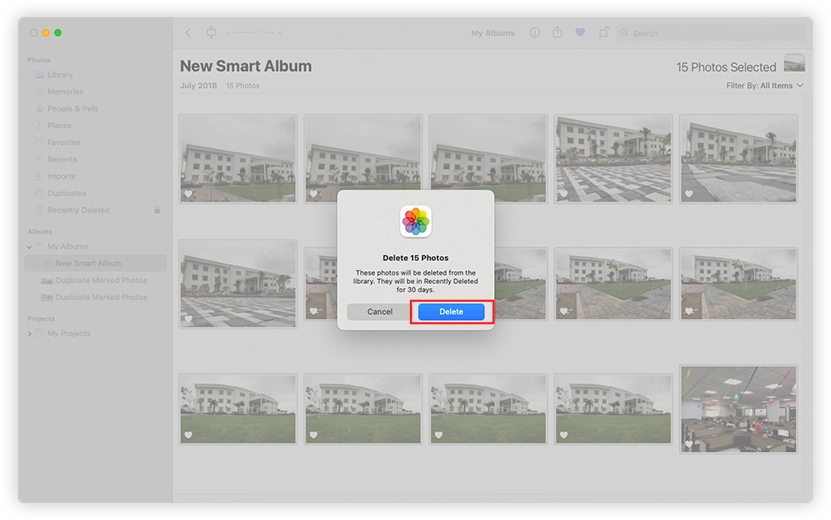The width and height of the screenshot is (831, 520).
Task: Open Places in the sidebar
Action: coord(59,126)
